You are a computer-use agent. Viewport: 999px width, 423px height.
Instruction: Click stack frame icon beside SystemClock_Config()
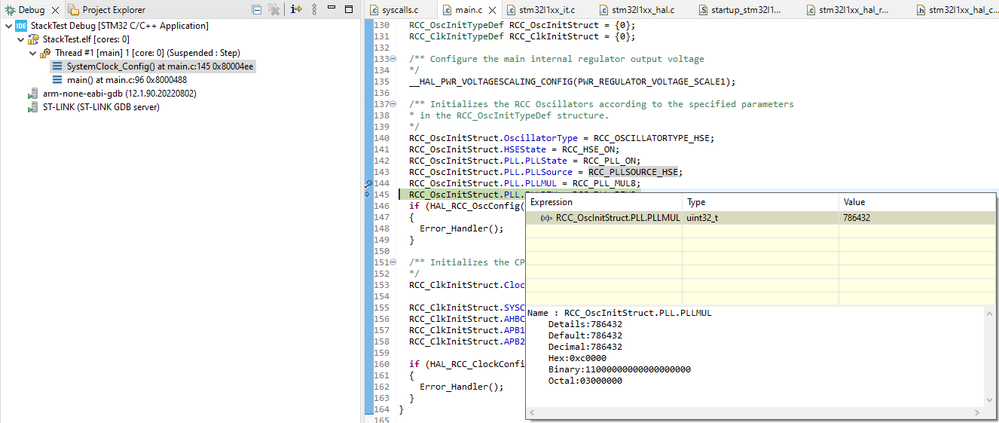(x=57, y=66)
